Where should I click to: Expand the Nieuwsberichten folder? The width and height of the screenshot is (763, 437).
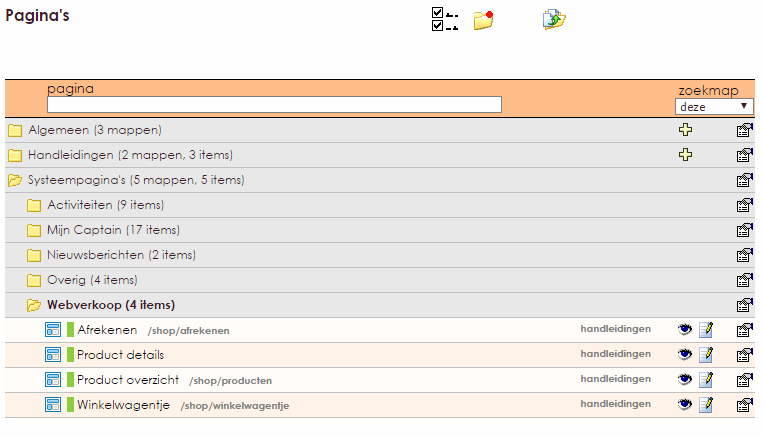(x=34, y=255)
